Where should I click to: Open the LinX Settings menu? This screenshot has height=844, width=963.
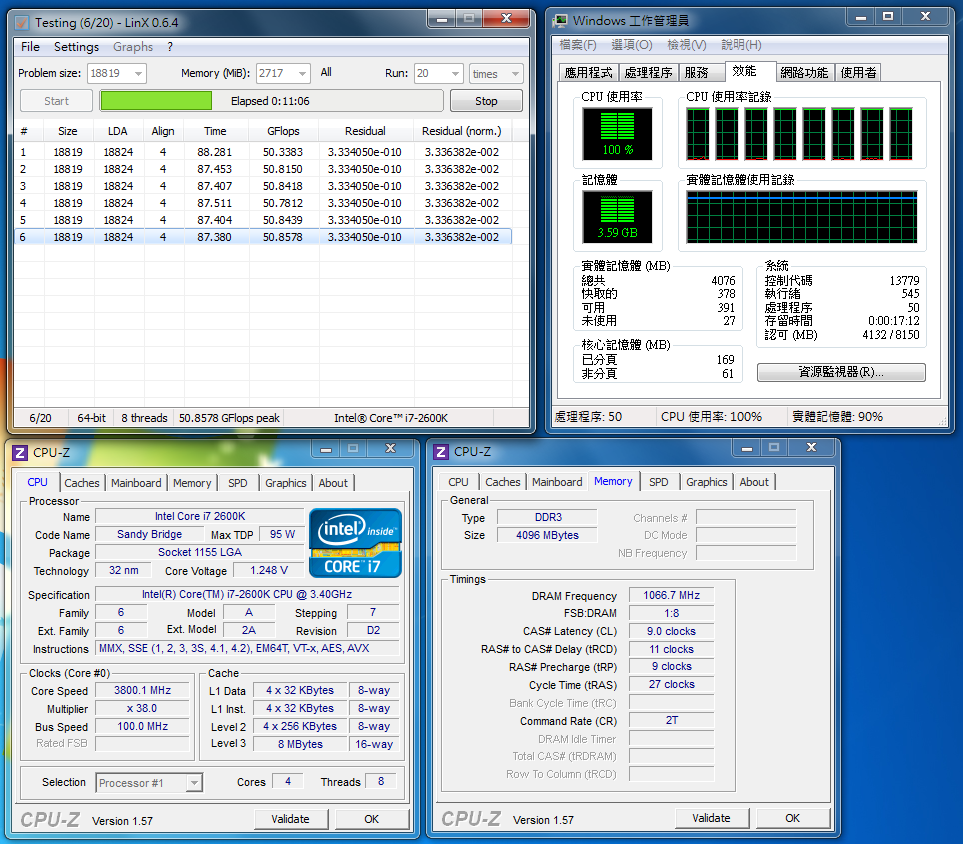click(x=76, y=47)
